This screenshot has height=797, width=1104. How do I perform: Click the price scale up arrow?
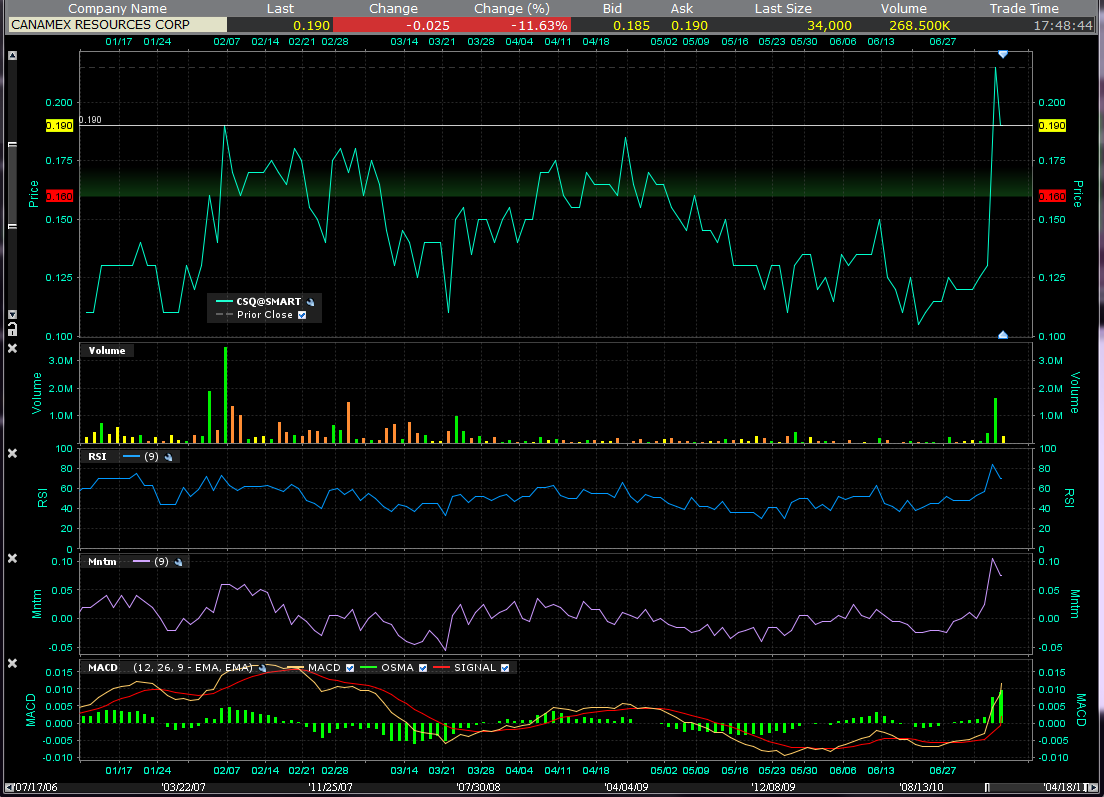pyautogui.click(x=12, y=56)
